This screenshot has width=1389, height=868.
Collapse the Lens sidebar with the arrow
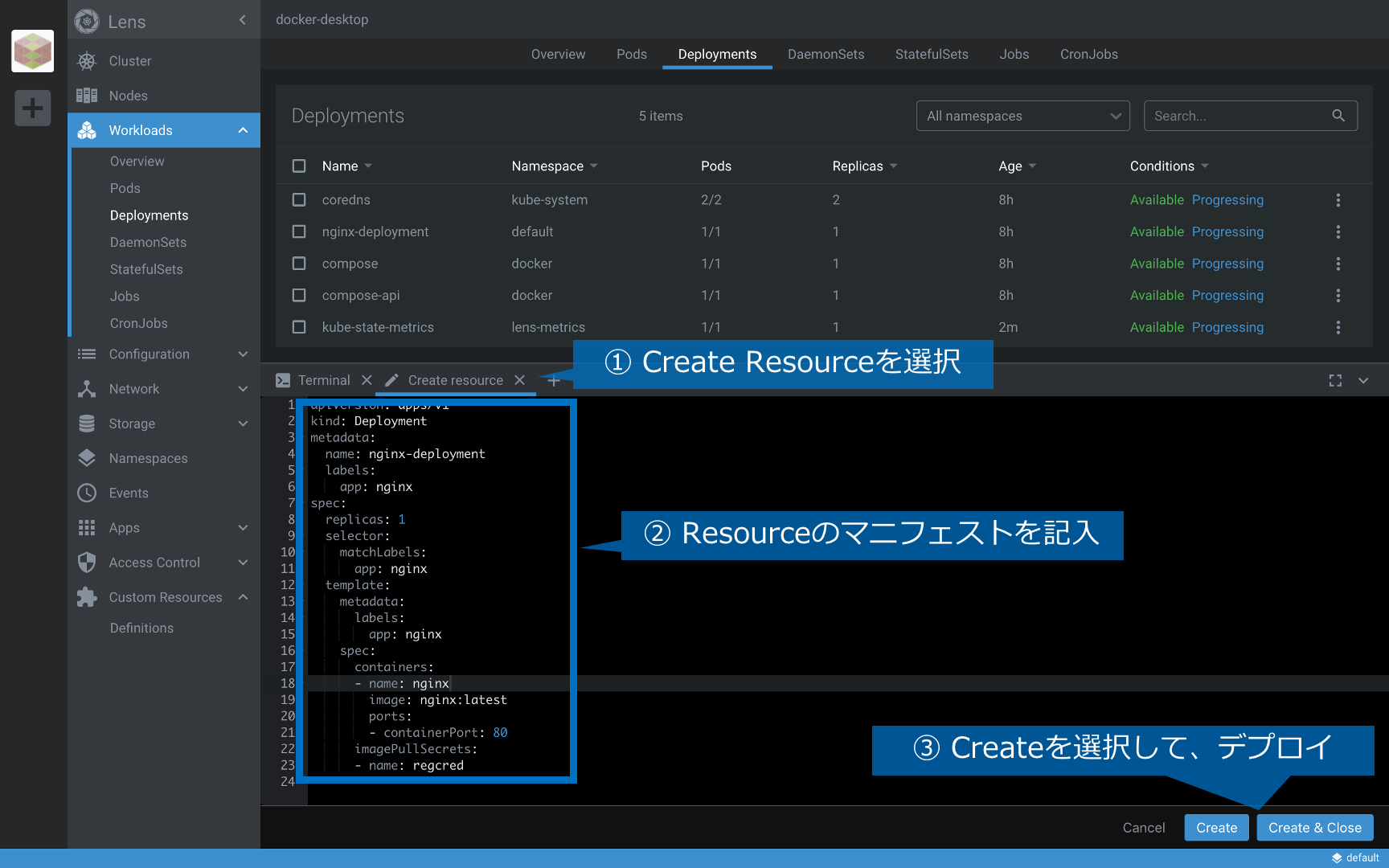click(x=243, y=20)
